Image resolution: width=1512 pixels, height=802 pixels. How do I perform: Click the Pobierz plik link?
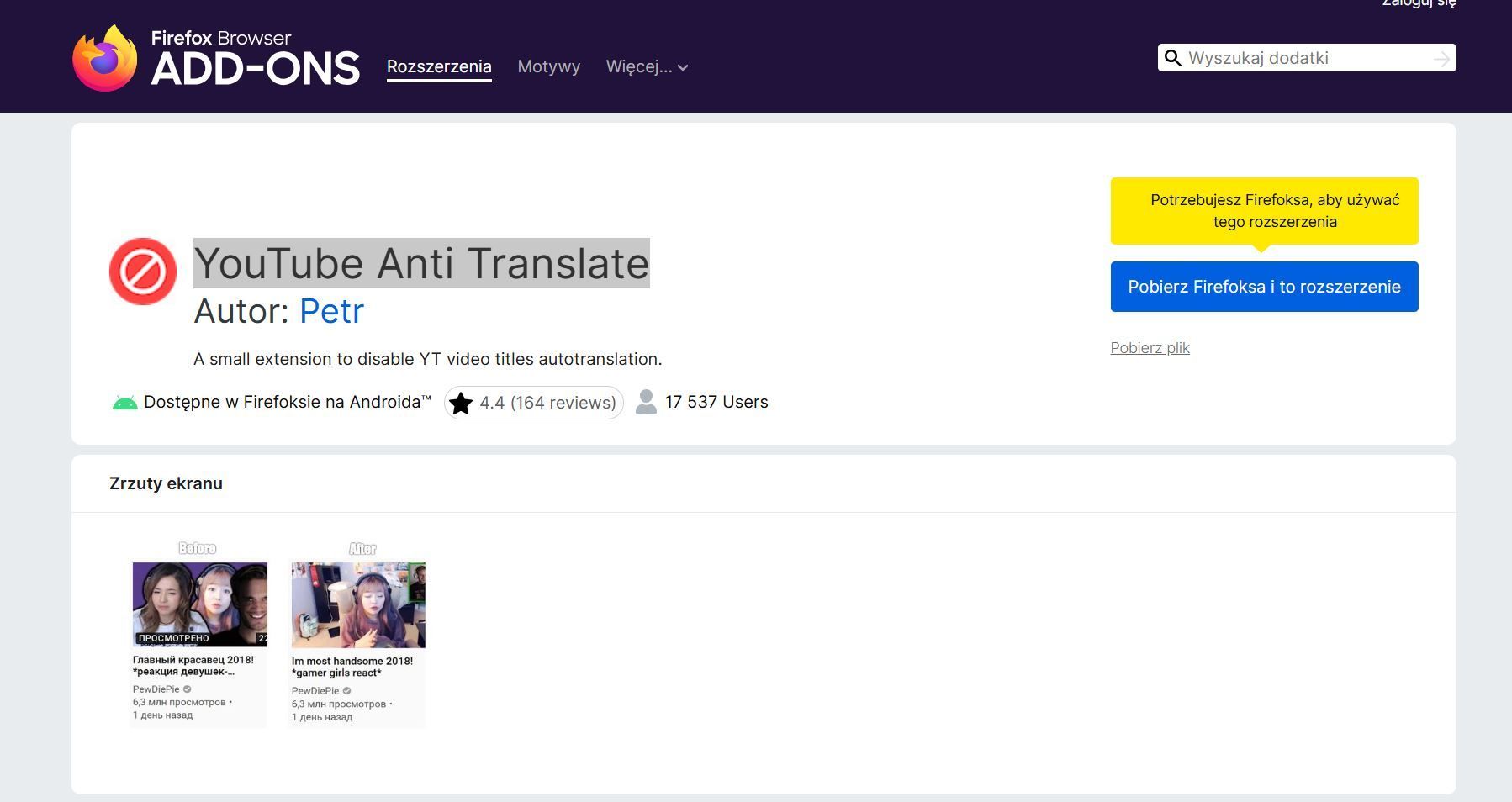pos(1150,348)
